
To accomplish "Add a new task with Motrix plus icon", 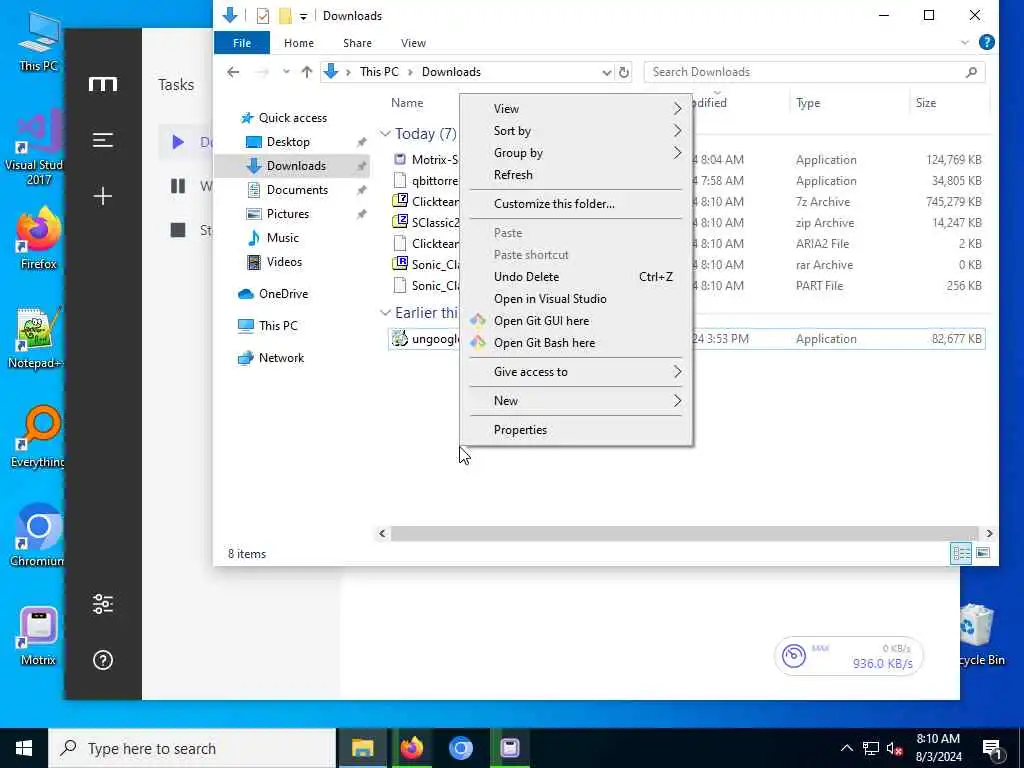I will pos(103,196).
